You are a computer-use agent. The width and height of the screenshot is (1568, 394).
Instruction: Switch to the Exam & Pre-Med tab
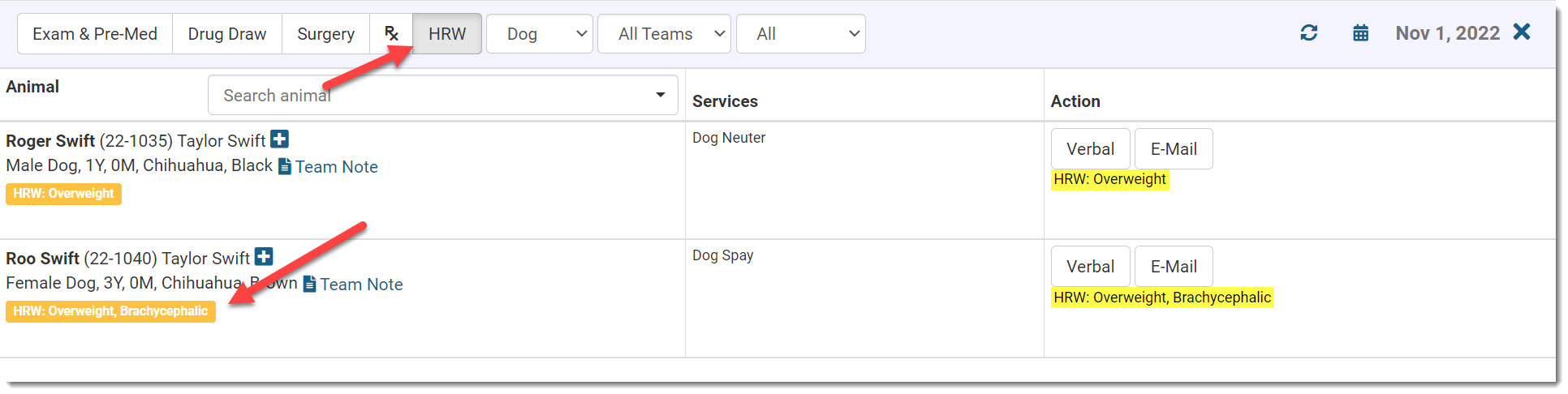click(x=95, y=34)
